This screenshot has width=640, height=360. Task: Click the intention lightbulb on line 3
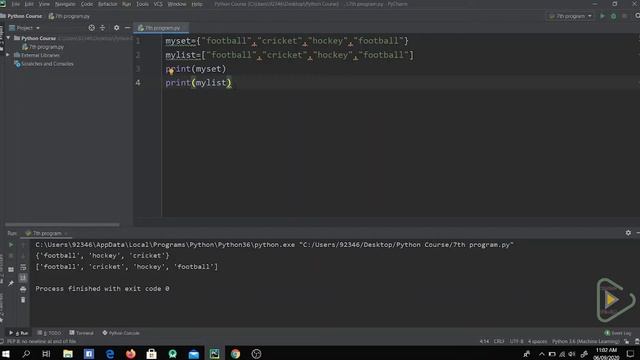coord(171,71)
